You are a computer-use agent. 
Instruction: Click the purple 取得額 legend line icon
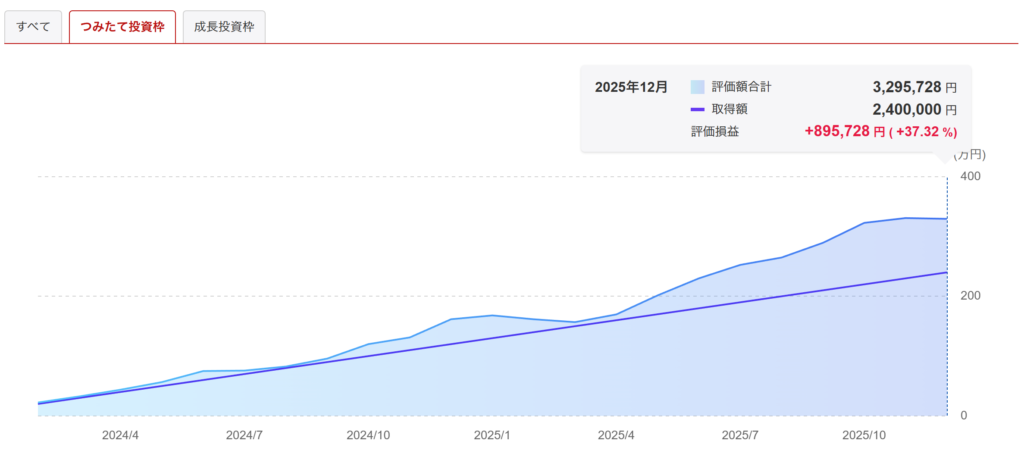click(x=697, y=109)
